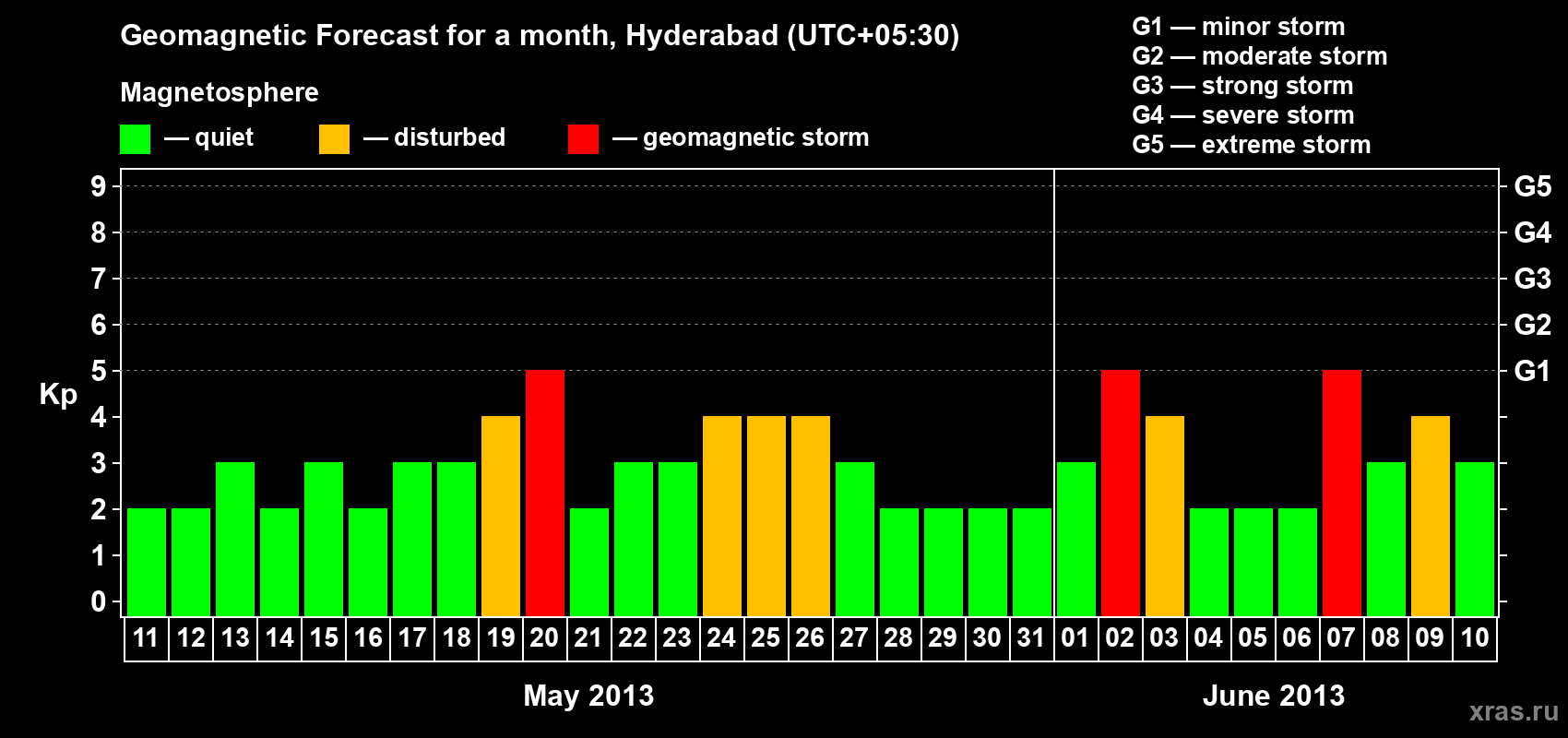The height and width of the screenshot is (738, 1568).
Task: Click the orange disturbed legend swatch
Action: (x=334, y=139)
